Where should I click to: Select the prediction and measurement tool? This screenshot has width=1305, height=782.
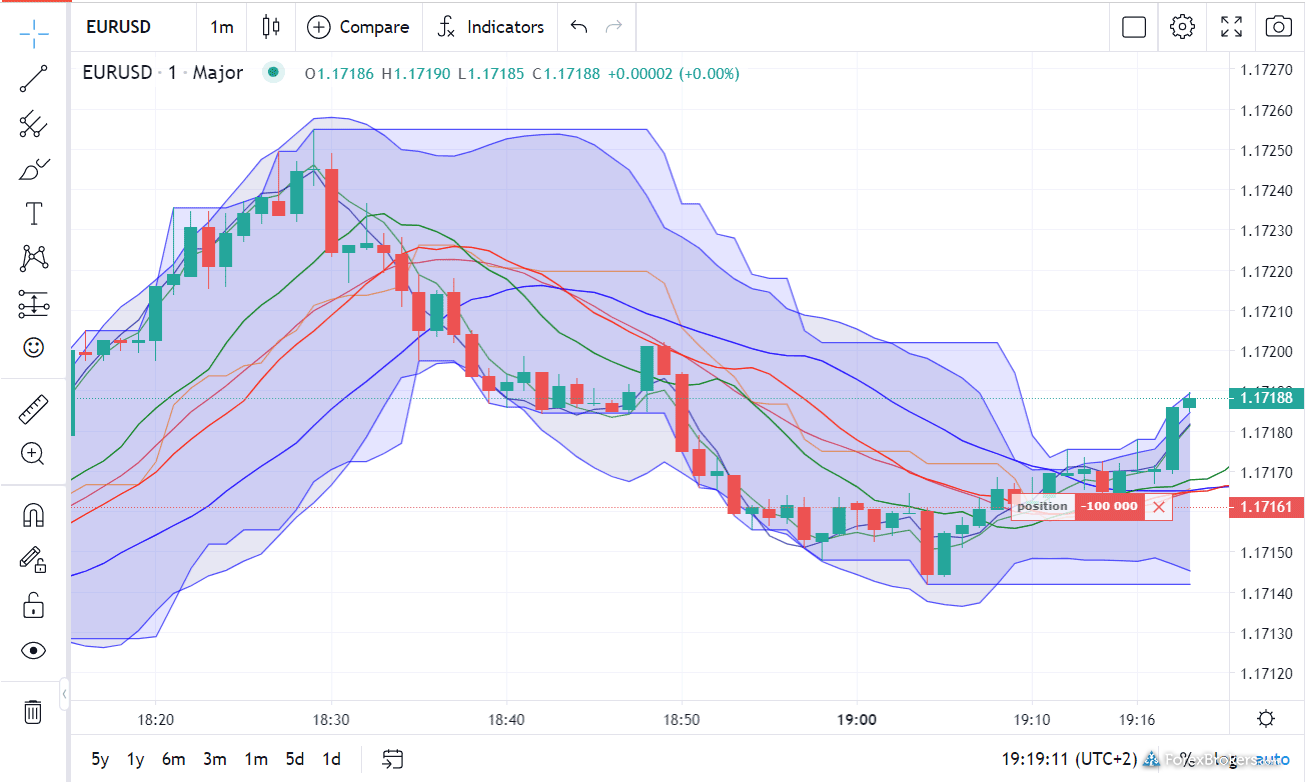[34, 303]
